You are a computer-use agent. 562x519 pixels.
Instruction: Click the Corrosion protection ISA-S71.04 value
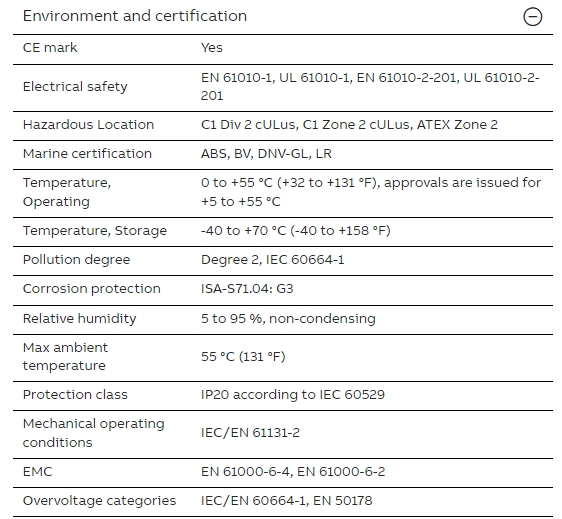pos(247,289)
